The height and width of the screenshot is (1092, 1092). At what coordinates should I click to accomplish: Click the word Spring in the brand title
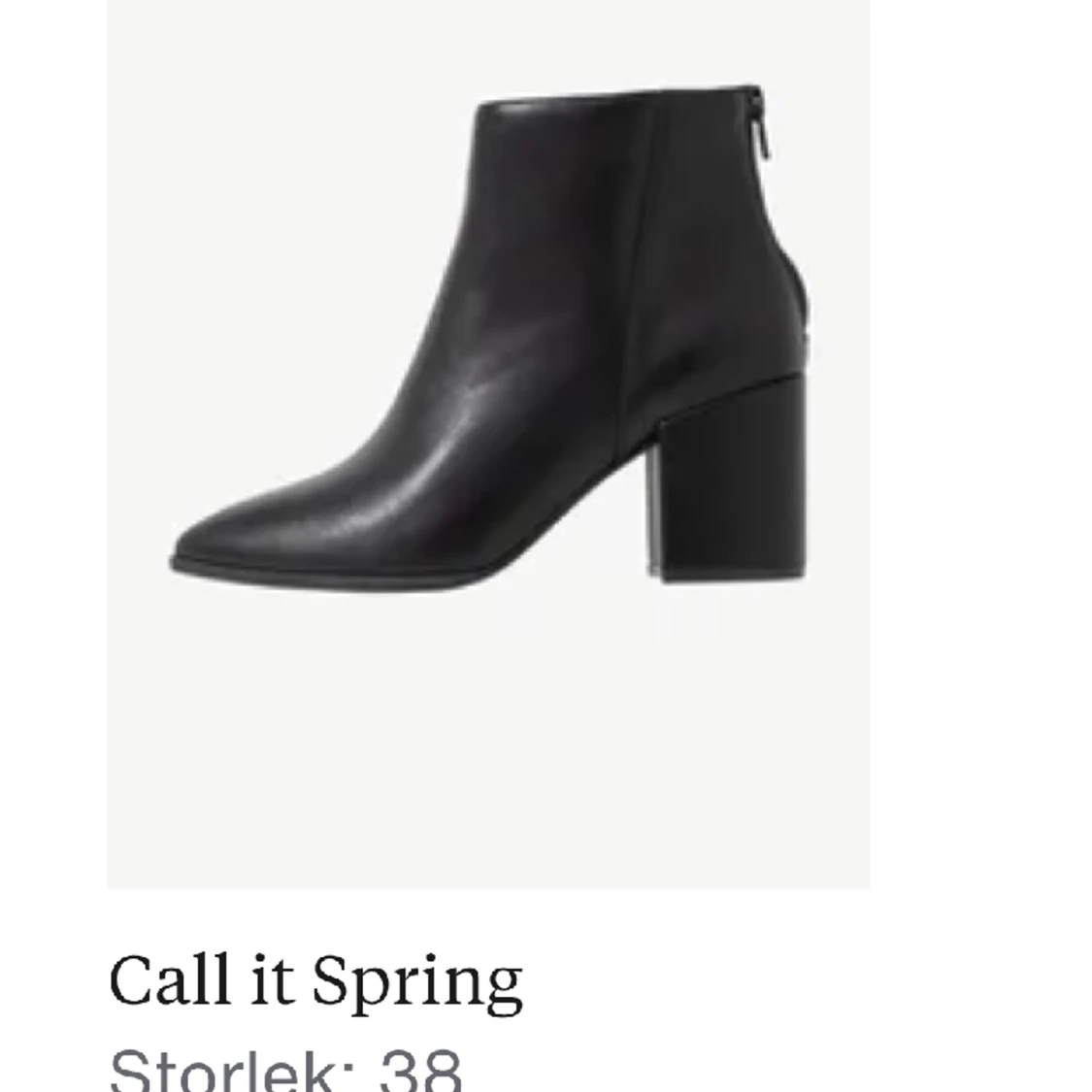tap(417, 984)
